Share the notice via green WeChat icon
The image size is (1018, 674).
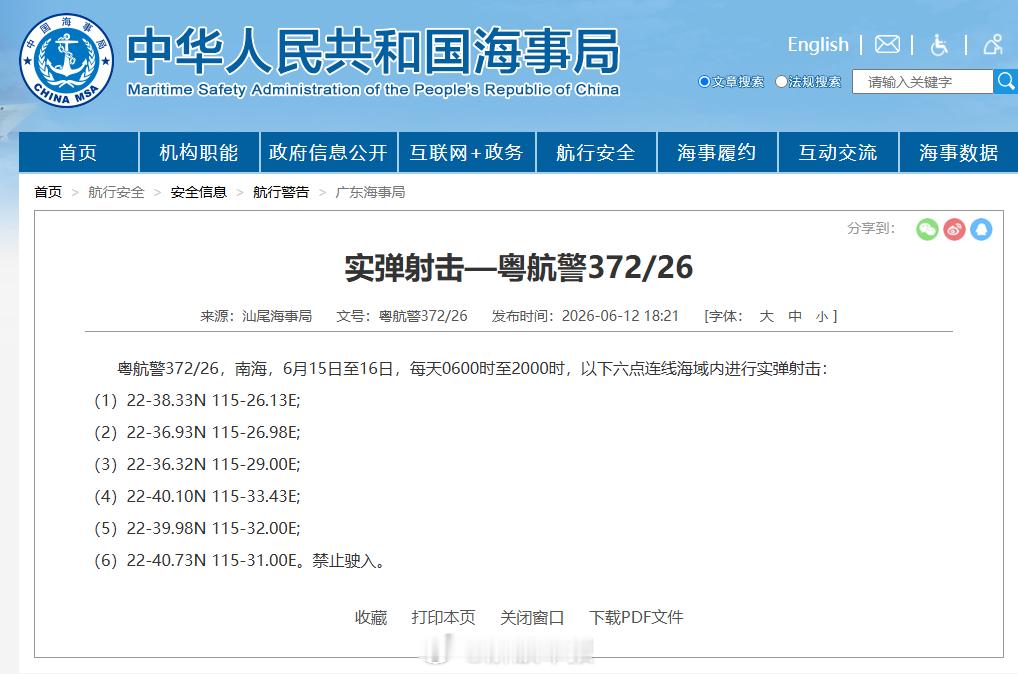[927, 229]
